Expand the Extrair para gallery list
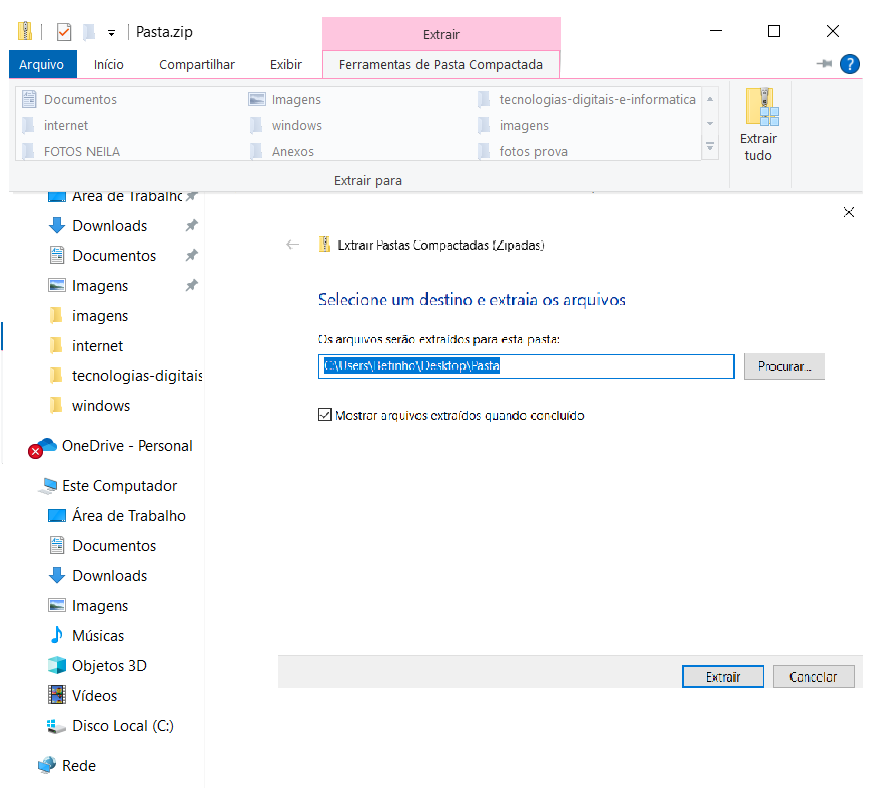The height and width of the screenshot is (788, 880). (710, 148)
